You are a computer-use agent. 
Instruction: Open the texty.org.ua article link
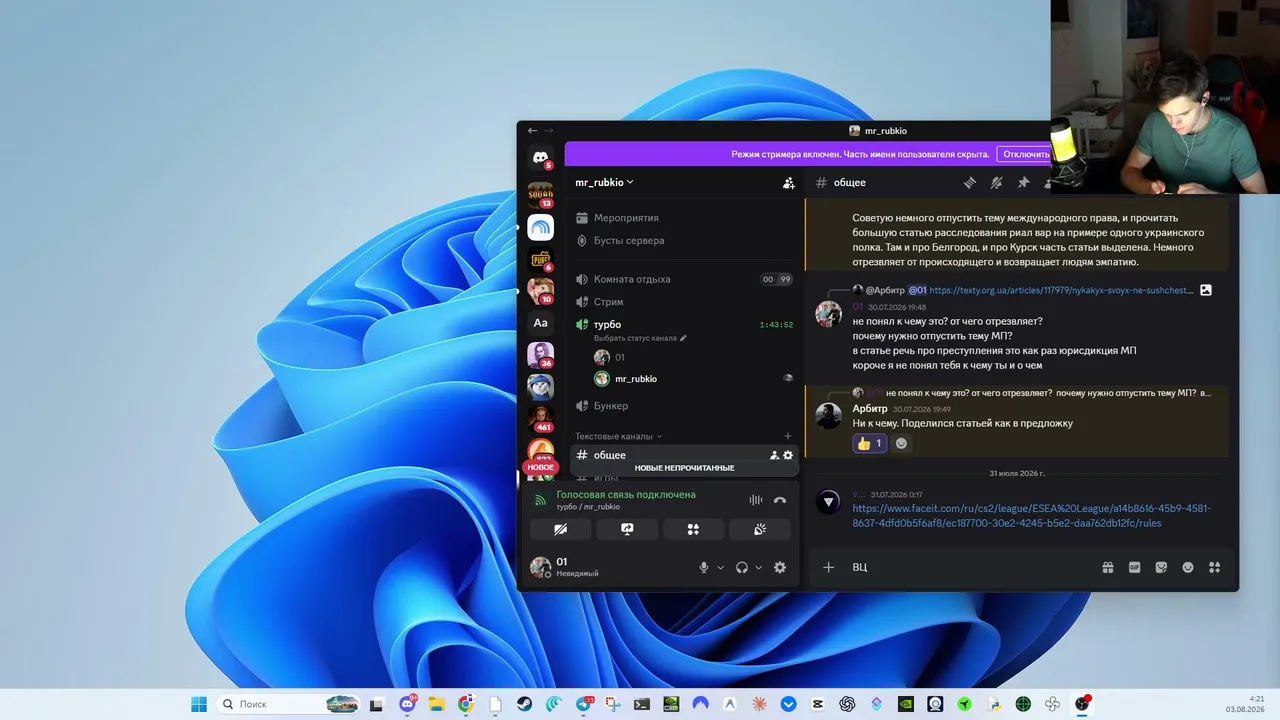click(x=1061, y=290)
